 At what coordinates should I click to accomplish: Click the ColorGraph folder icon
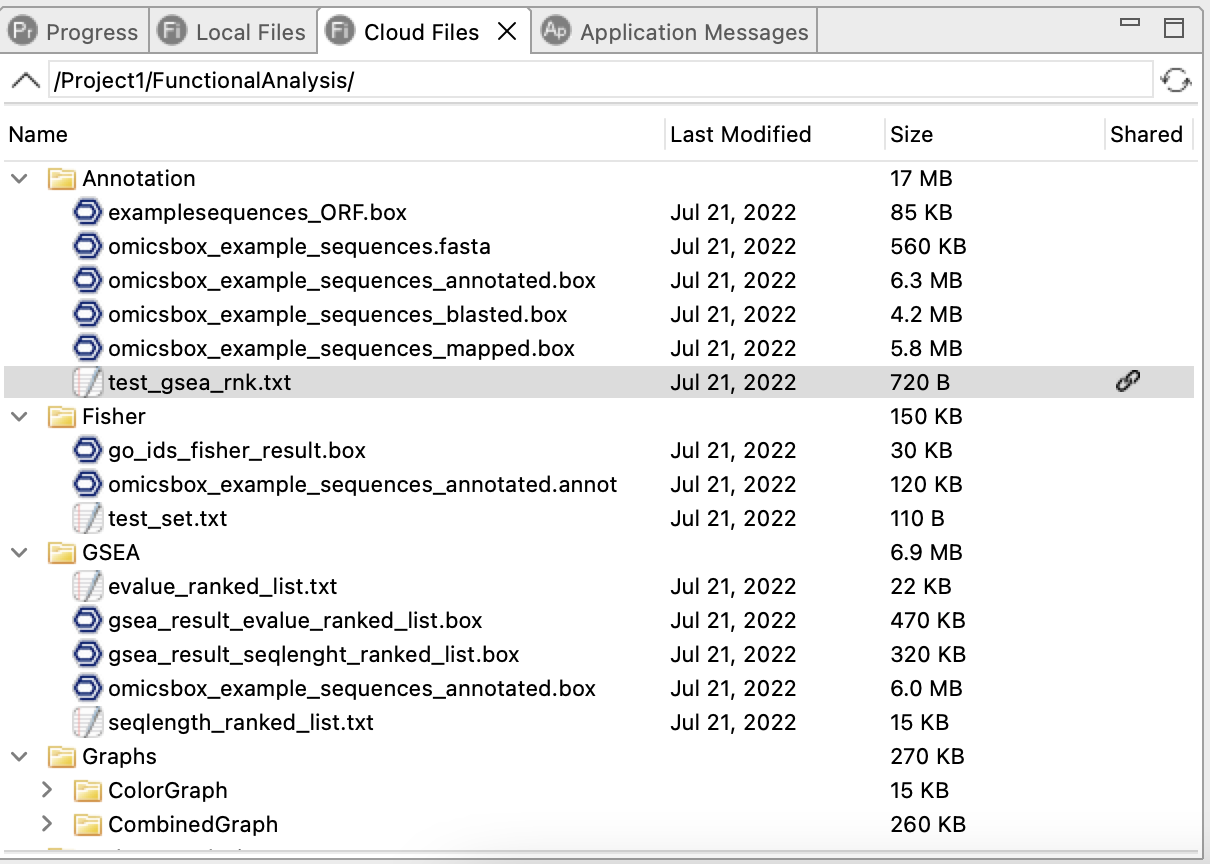[x=88, y=791]
